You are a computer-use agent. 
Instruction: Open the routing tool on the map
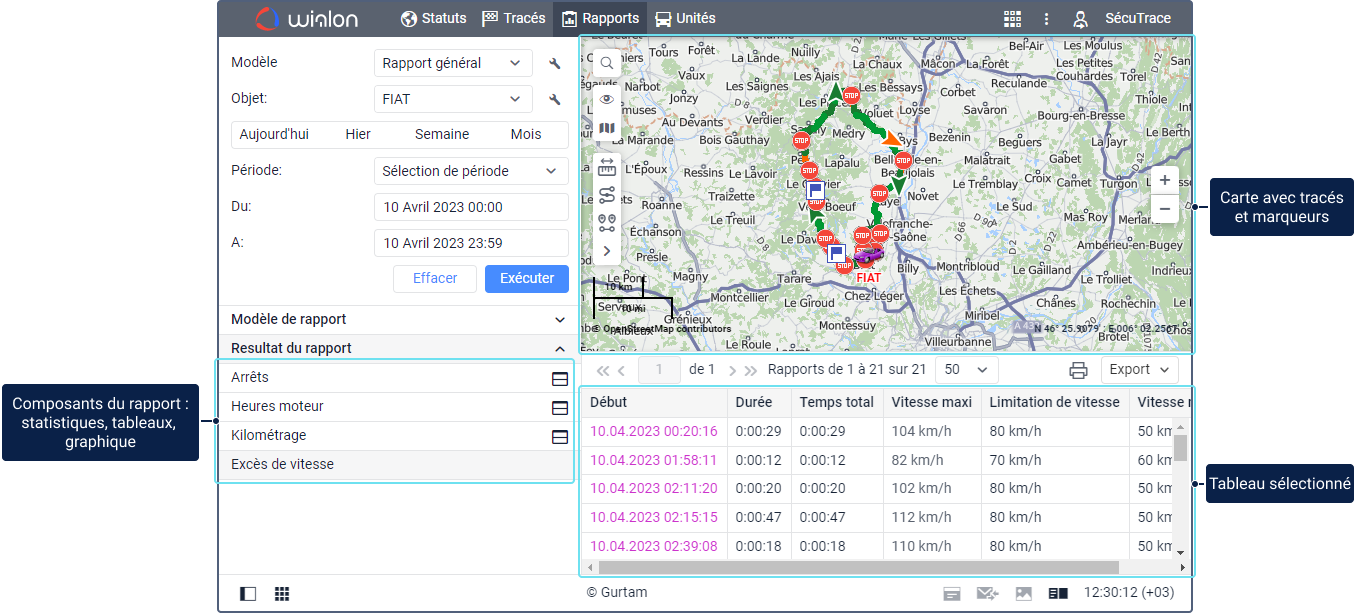coord(606,195)
